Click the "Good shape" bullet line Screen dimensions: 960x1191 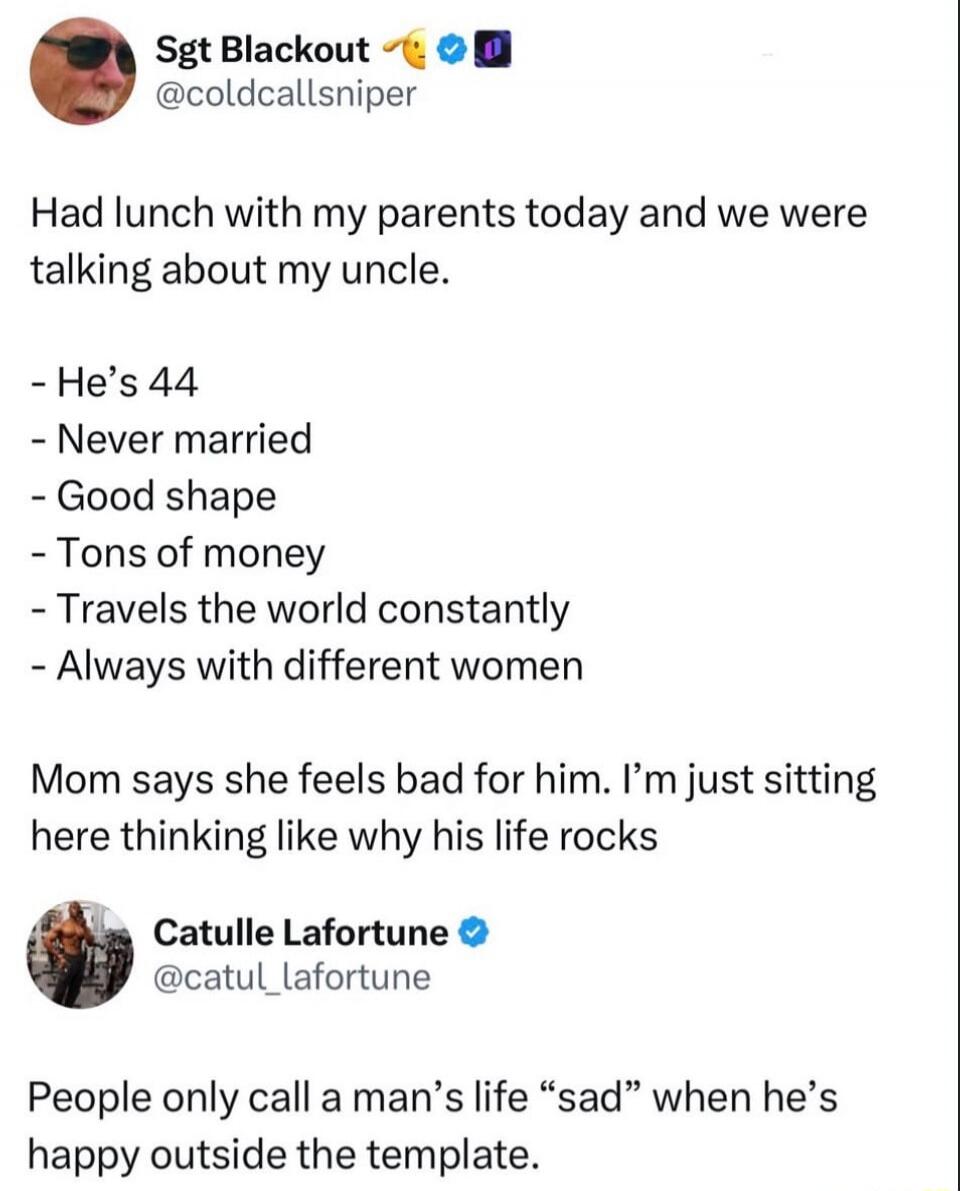click(152, 495)
